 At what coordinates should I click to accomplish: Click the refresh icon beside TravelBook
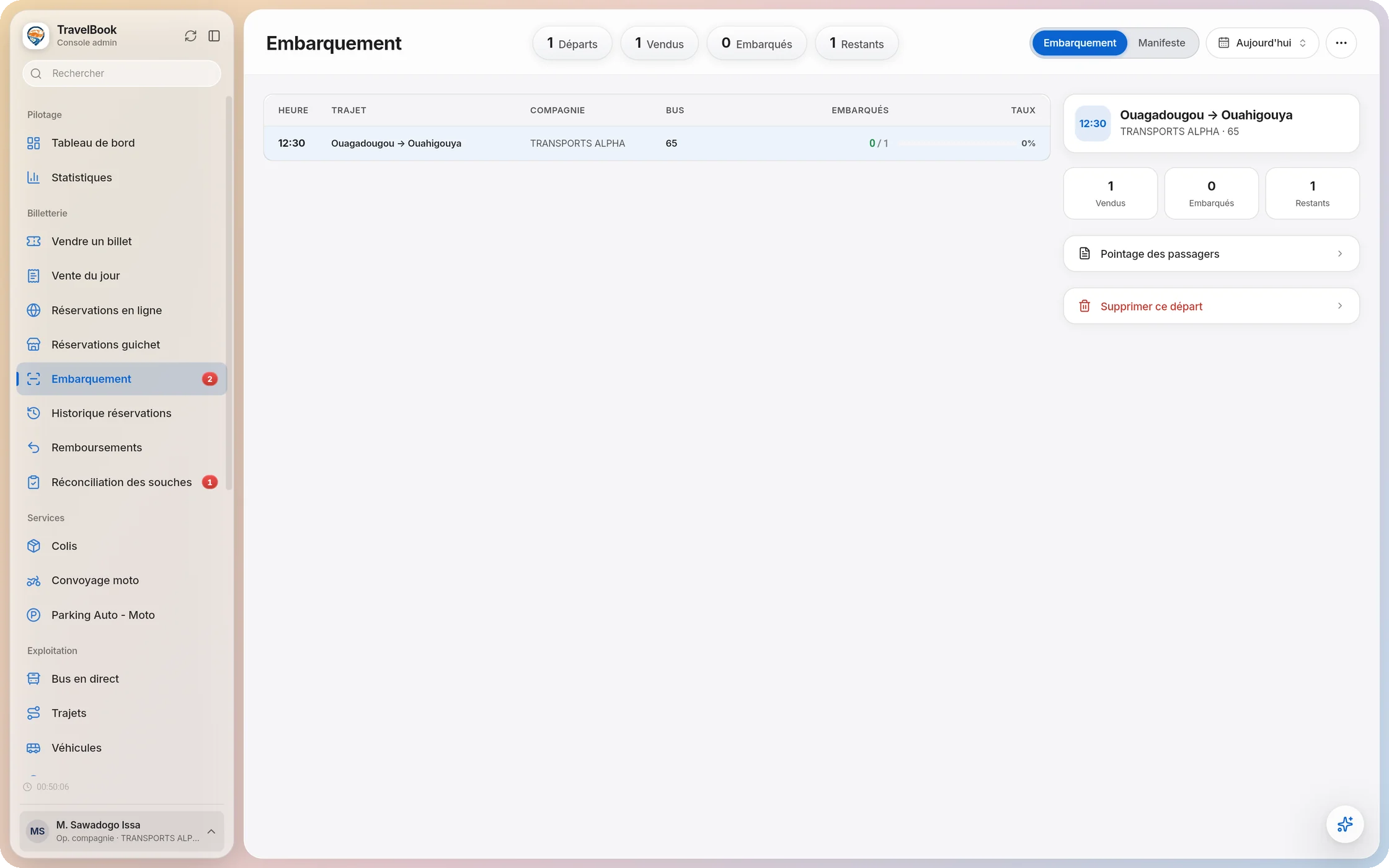[190, 36]
